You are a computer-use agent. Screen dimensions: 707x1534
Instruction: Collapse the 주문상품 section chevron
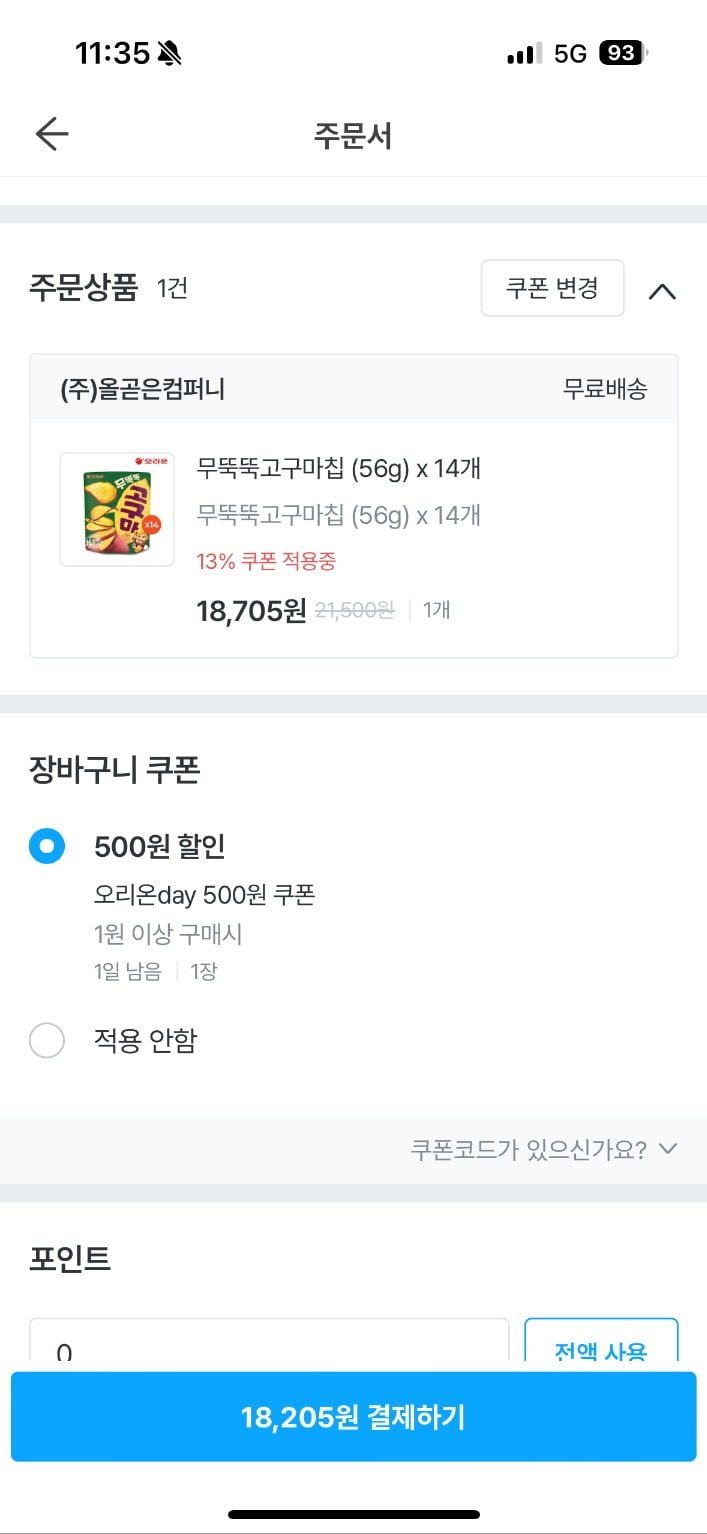pos(662,291)
